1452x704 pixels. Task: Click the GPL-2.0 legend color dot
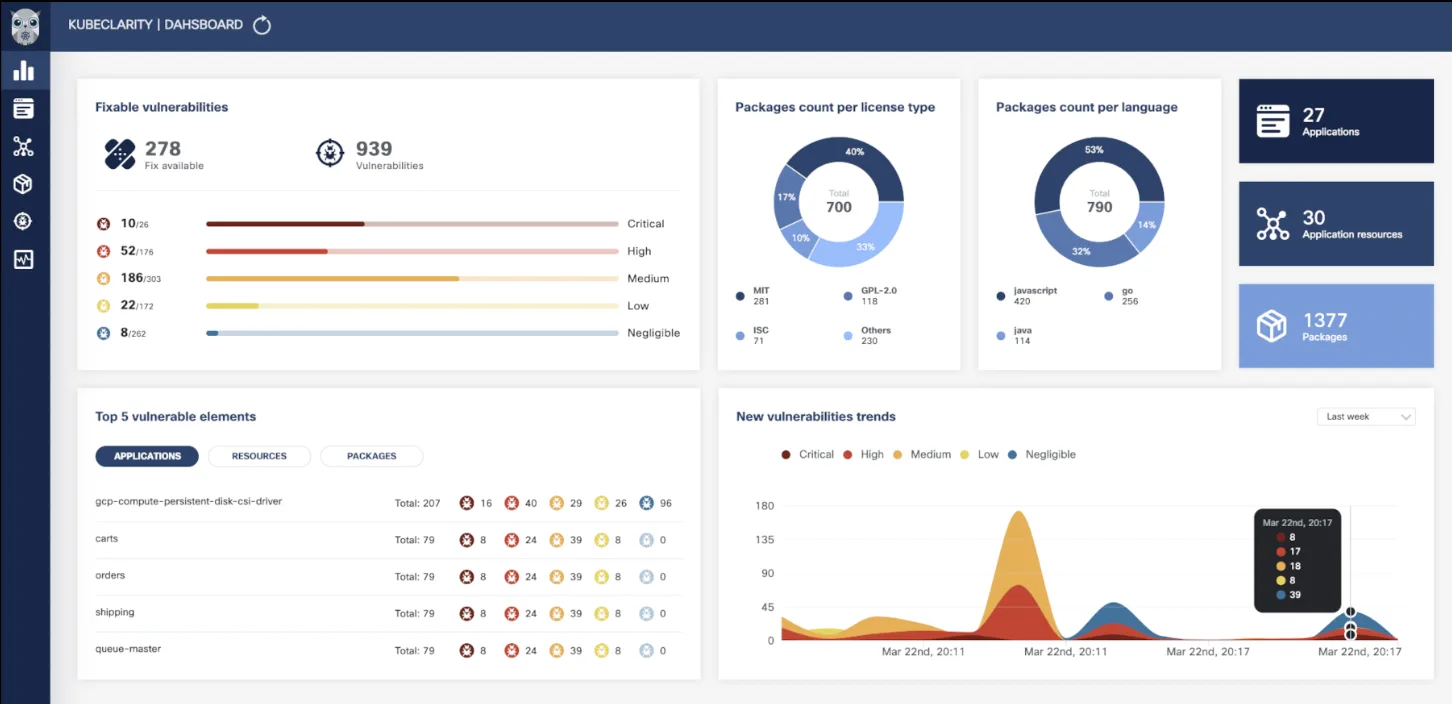pyautogui.click(x=849, y=296)
